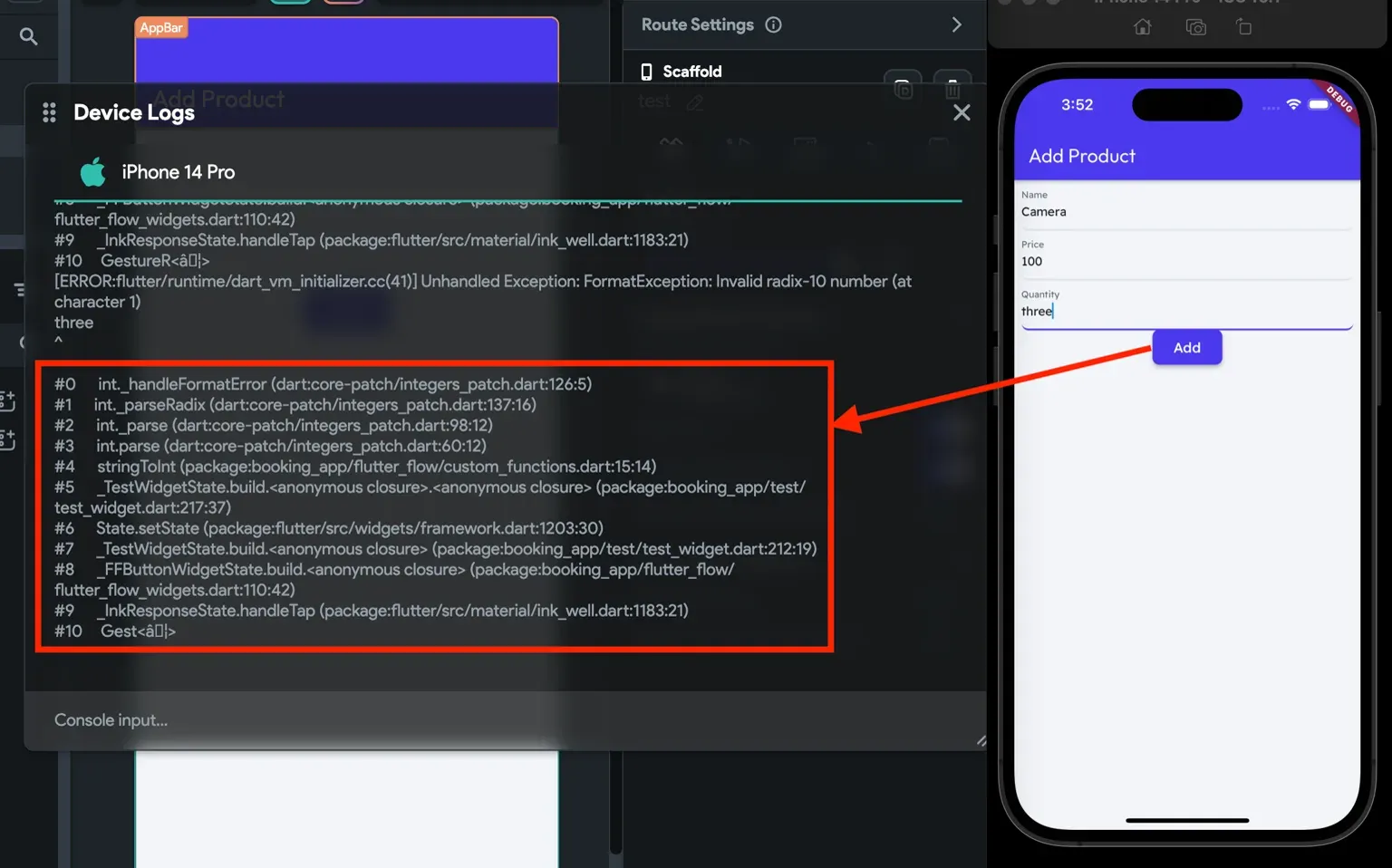
Task: Click the simulator rotate device icon
Action: 1244,27
